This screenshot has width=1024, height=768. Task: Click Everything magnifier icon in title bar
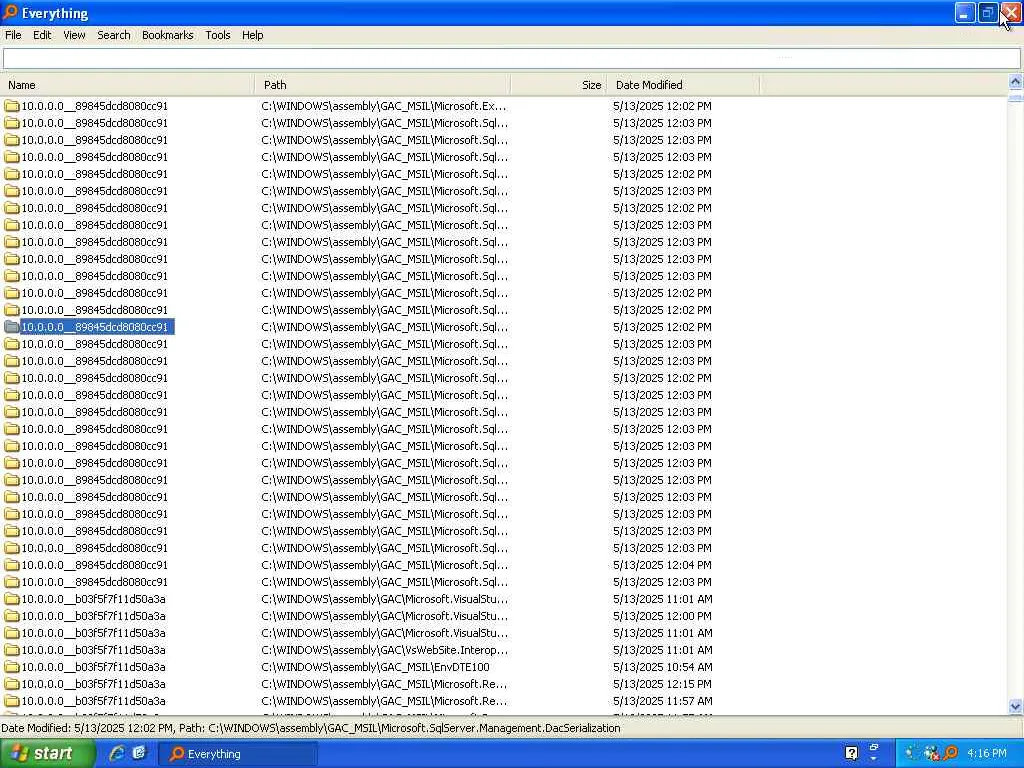point(10,12)
